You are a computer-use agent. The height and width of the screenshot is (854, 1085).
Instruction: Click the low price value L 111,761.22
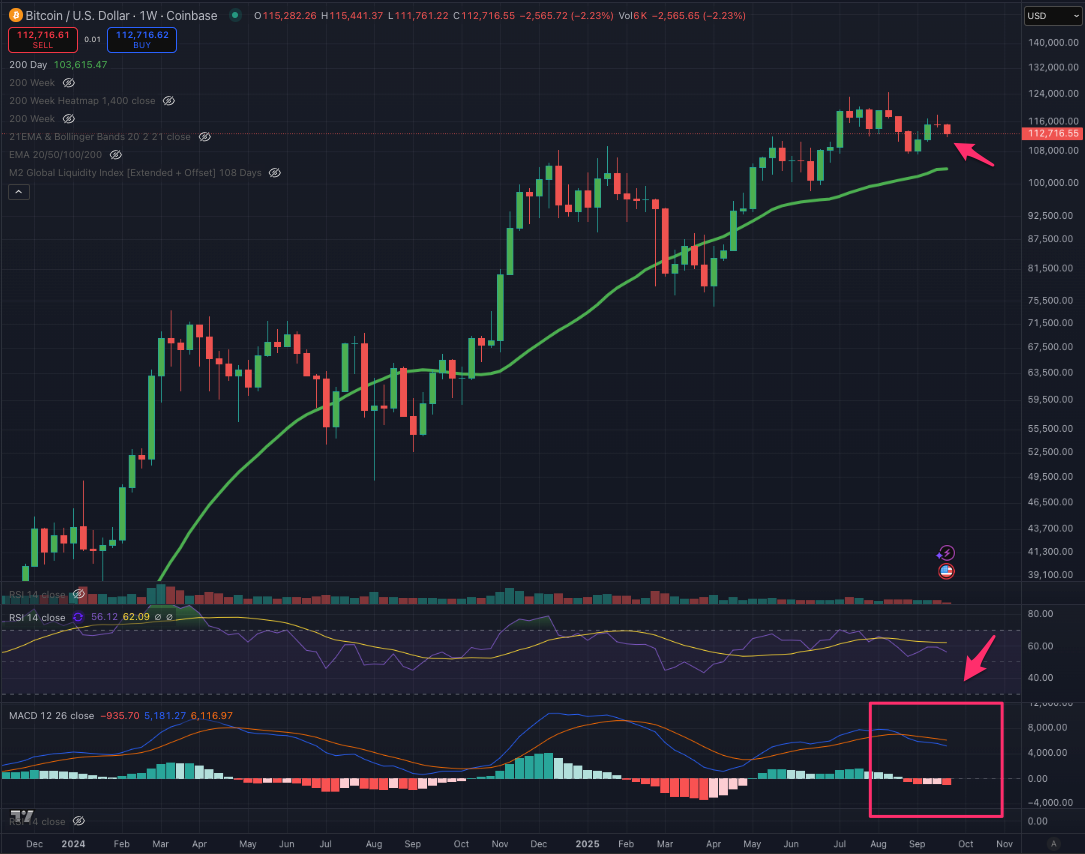tap(418, 15)
